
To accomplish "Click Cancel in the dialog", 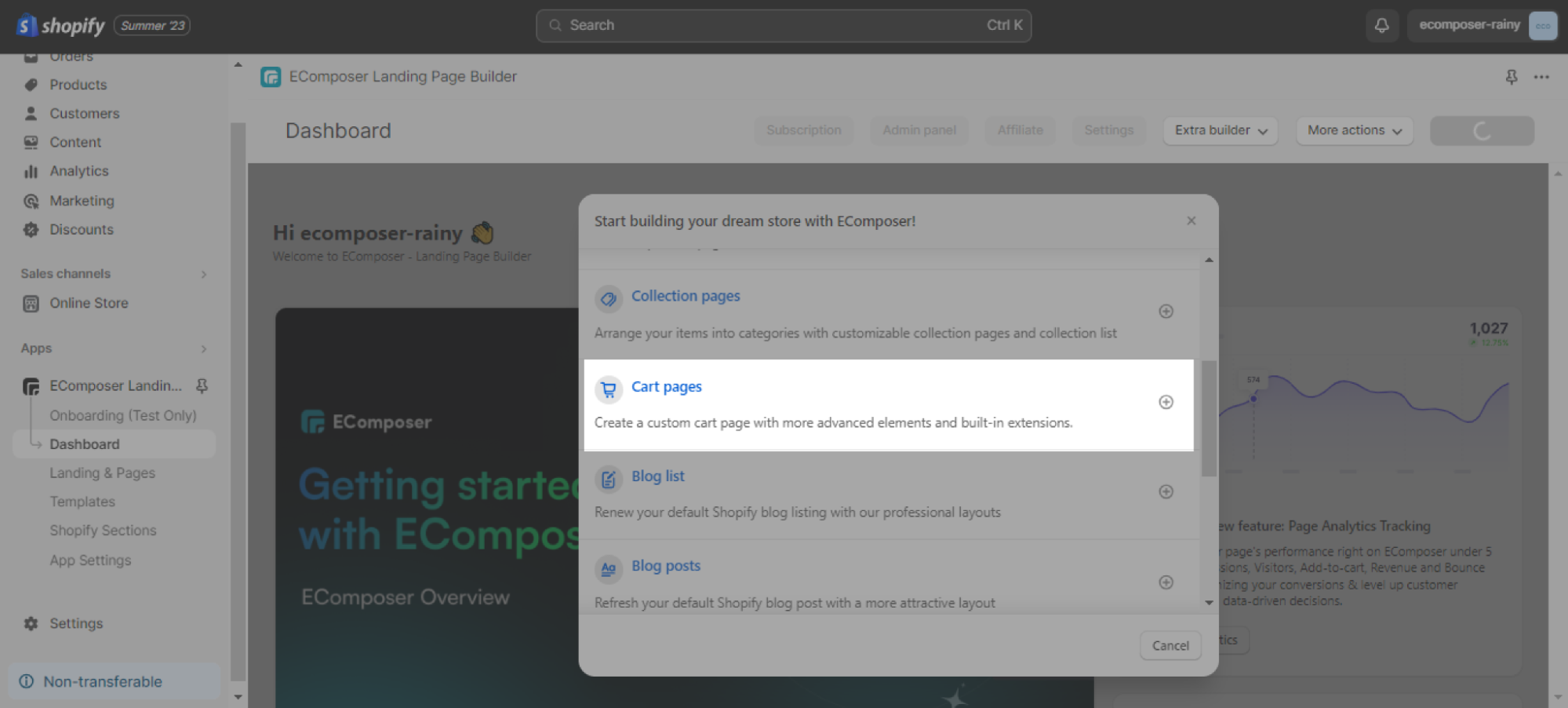I will (x=1170, y=645).
